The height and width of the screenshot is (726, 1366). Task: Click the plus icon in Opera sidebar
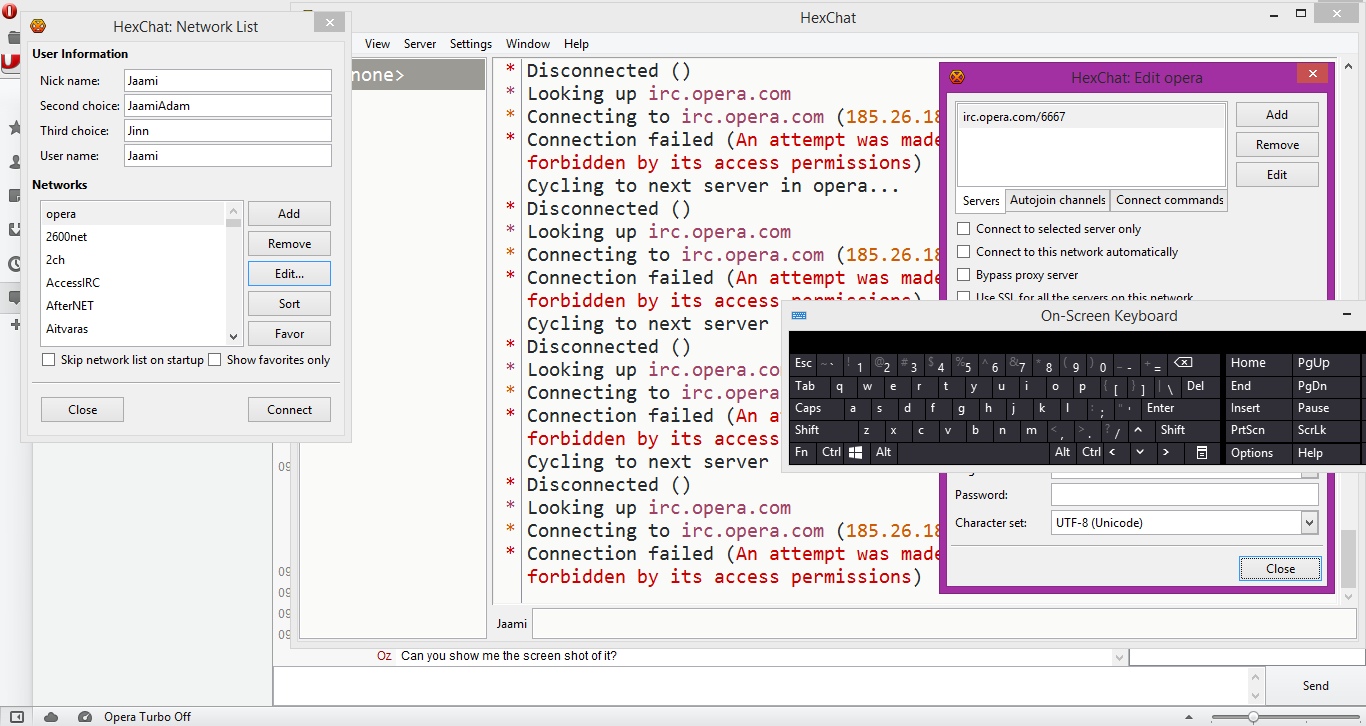point(14,325)
